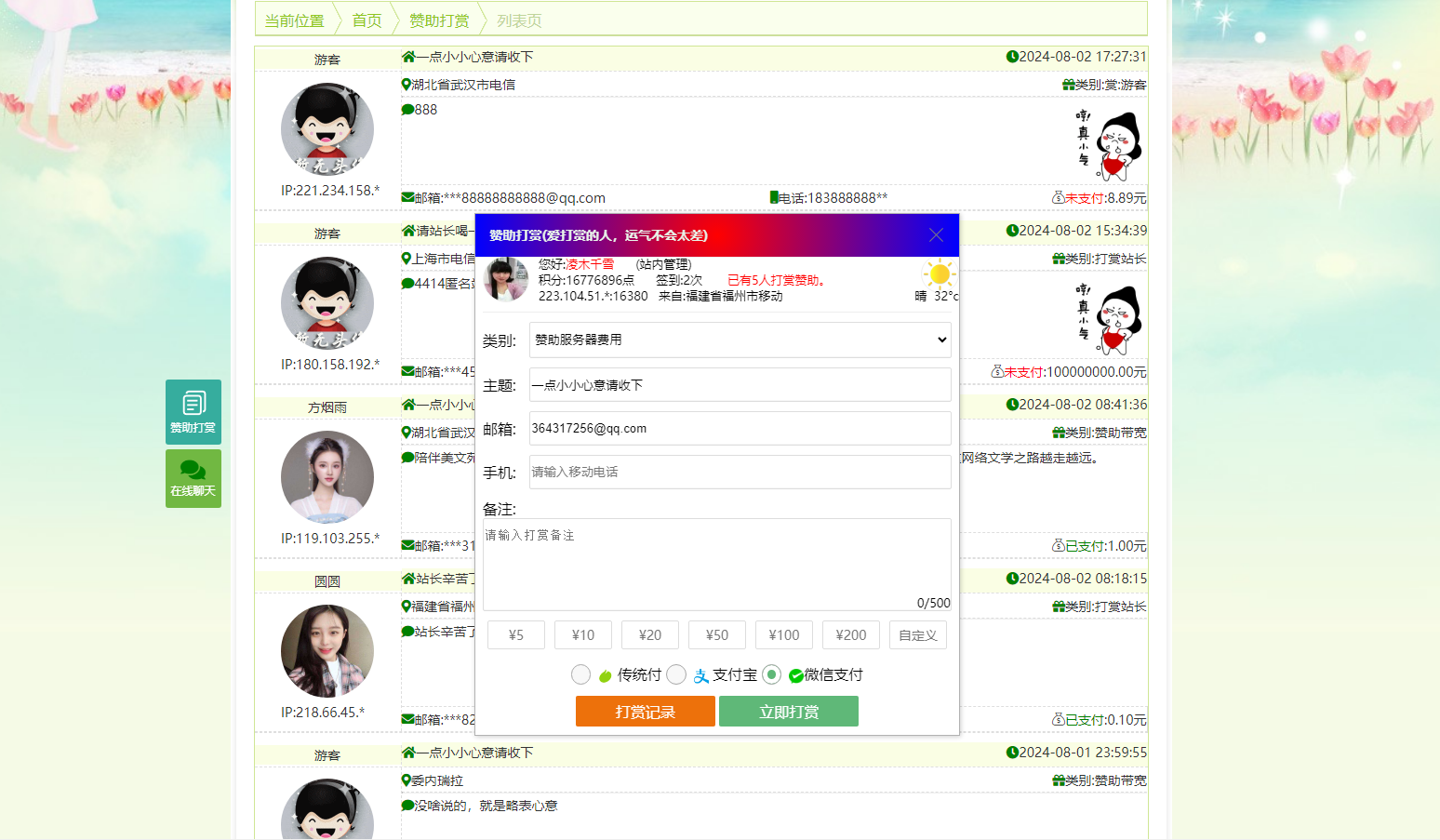
Task: Click gift icon beside 类别:赏:游客
Action: (x=1068, y=85)
